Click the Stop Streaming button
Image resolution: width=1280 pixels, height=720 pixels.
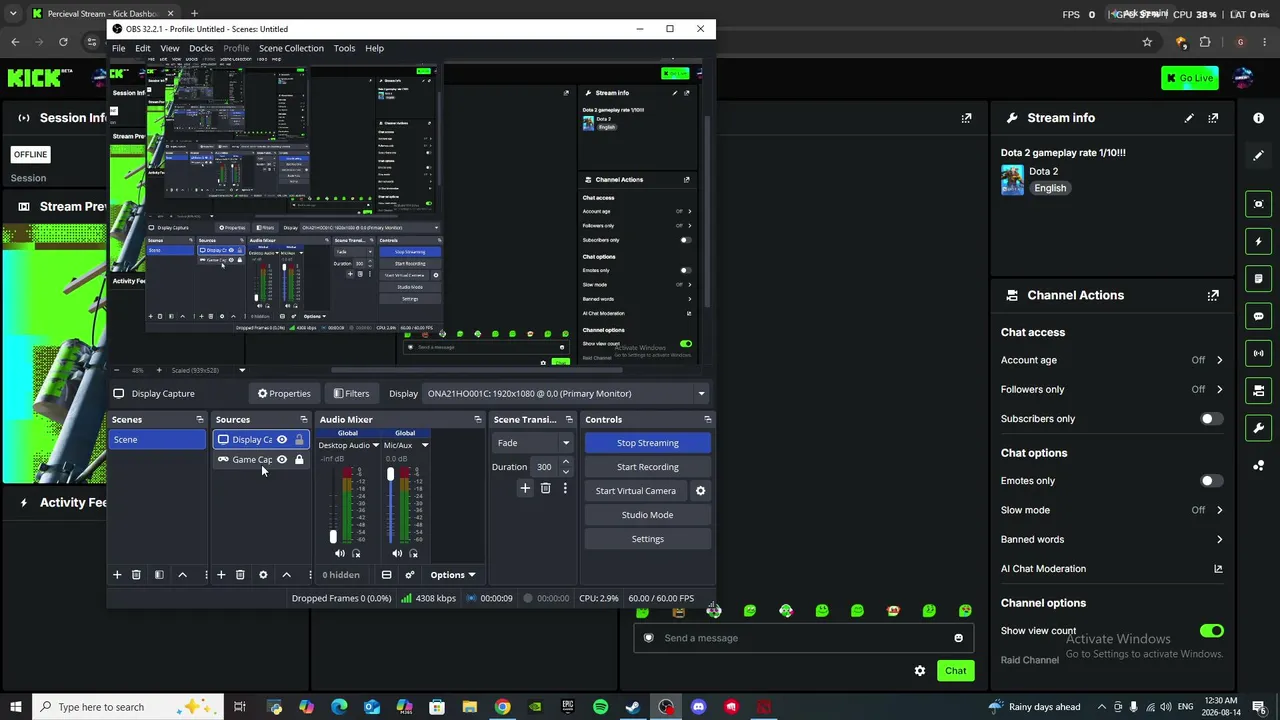(x=648, y=443)
